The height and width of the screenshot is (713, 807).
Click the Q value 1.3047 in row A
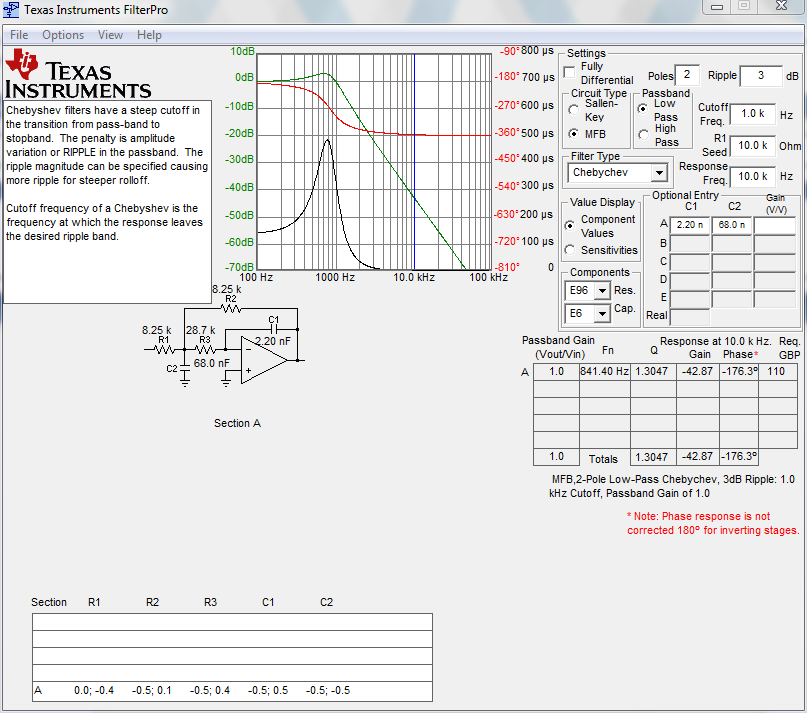tap(652, 371)
